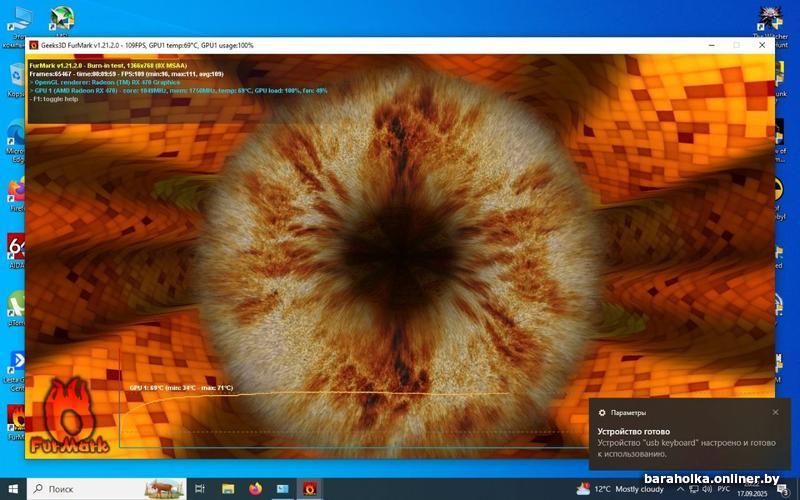This screenshot has height=500, width=800.
Task: Maximize the FurMark window
Action: click(x=737, y=45)
